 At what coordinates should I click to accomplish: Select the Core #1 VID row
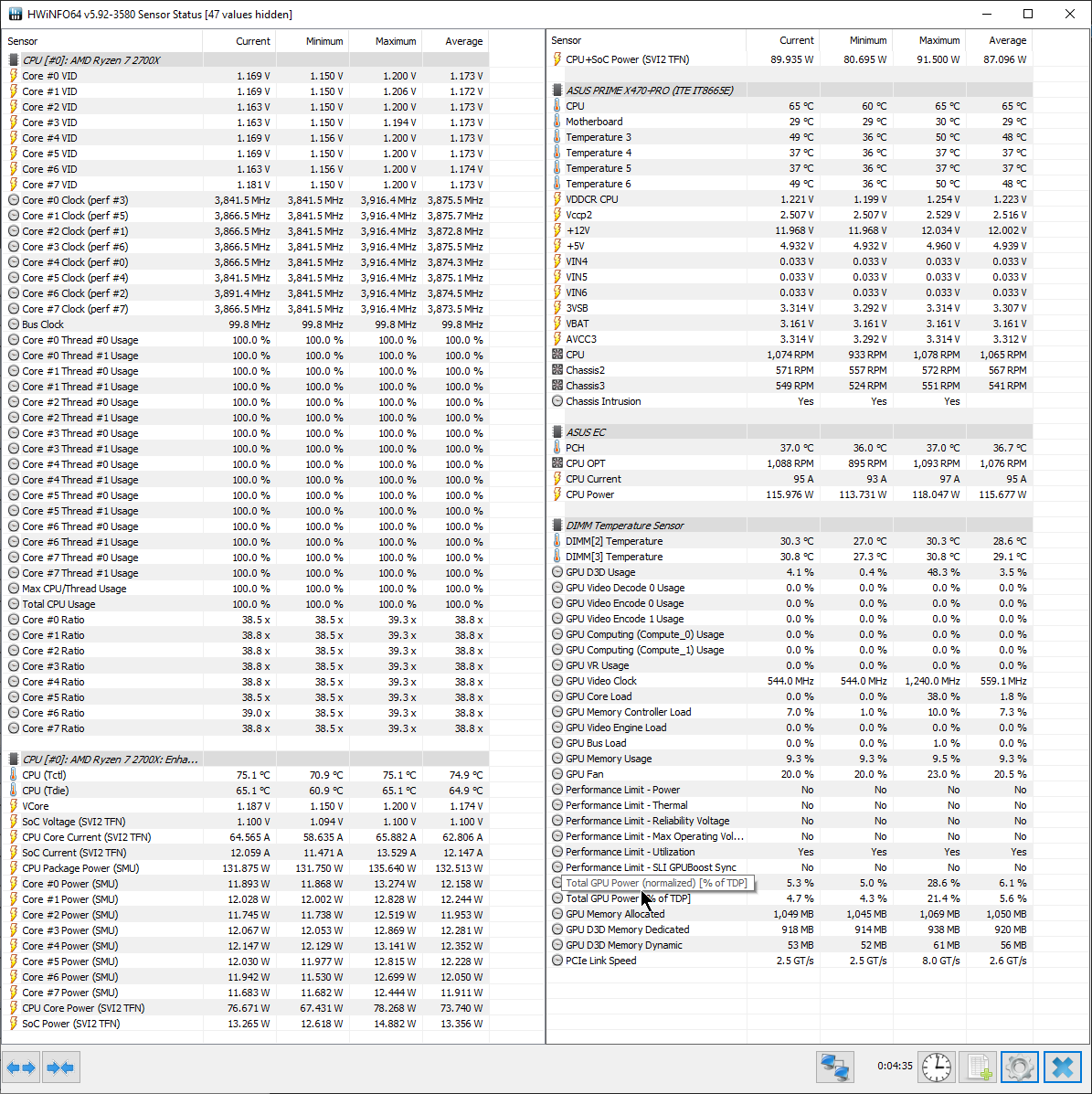coord(246,91)
